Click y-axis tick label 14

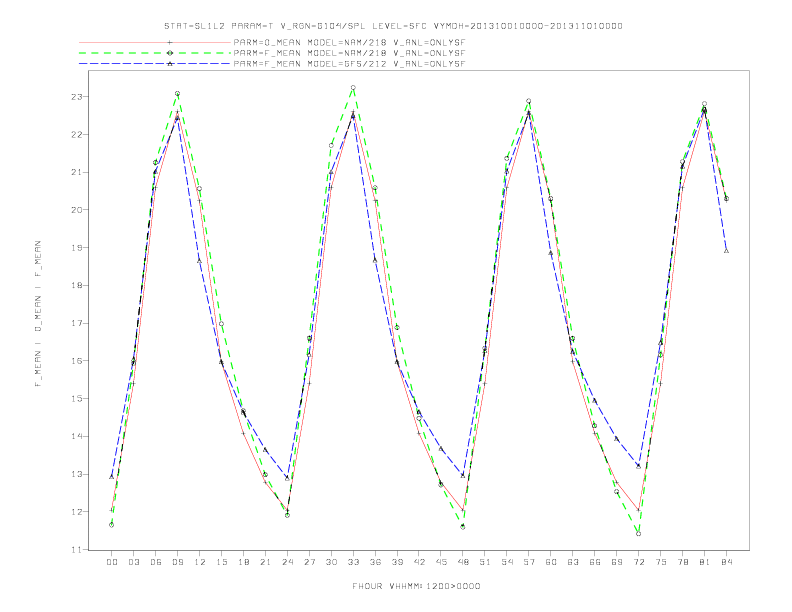click(76, 436)
